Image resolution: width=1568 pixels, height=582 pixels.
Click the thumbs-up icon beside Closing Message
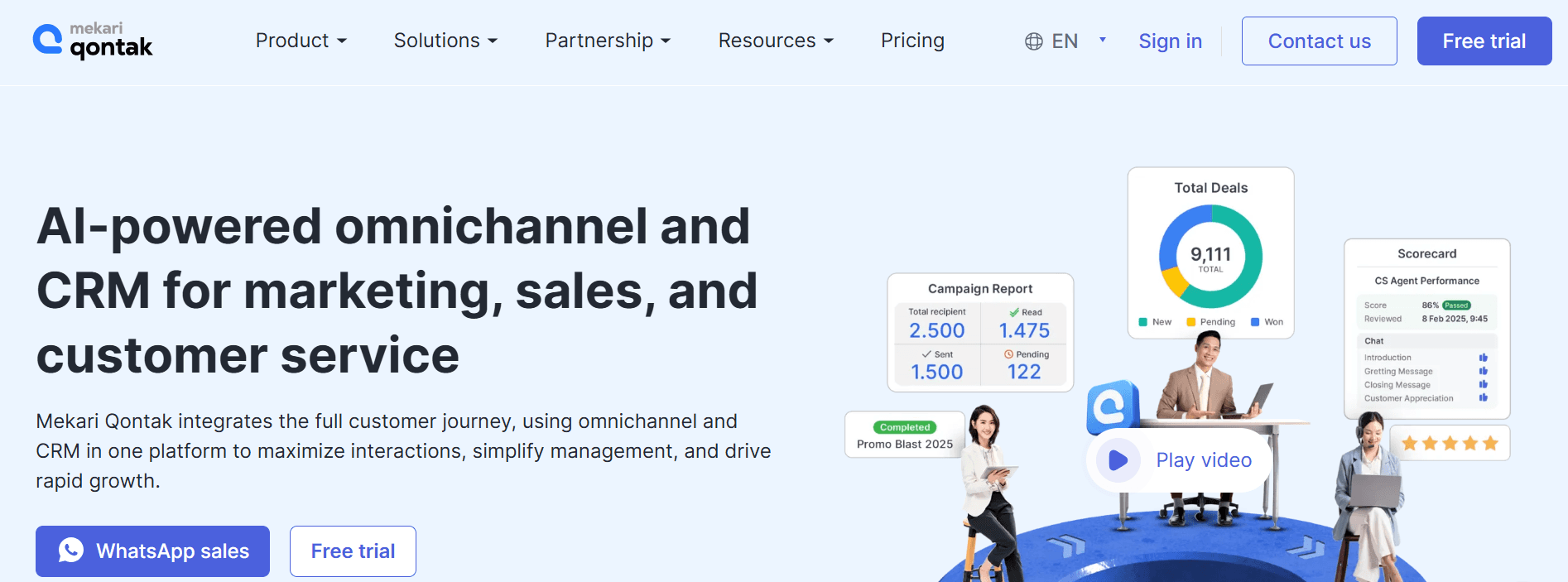pyautogui.click(x=1484, y=384)
